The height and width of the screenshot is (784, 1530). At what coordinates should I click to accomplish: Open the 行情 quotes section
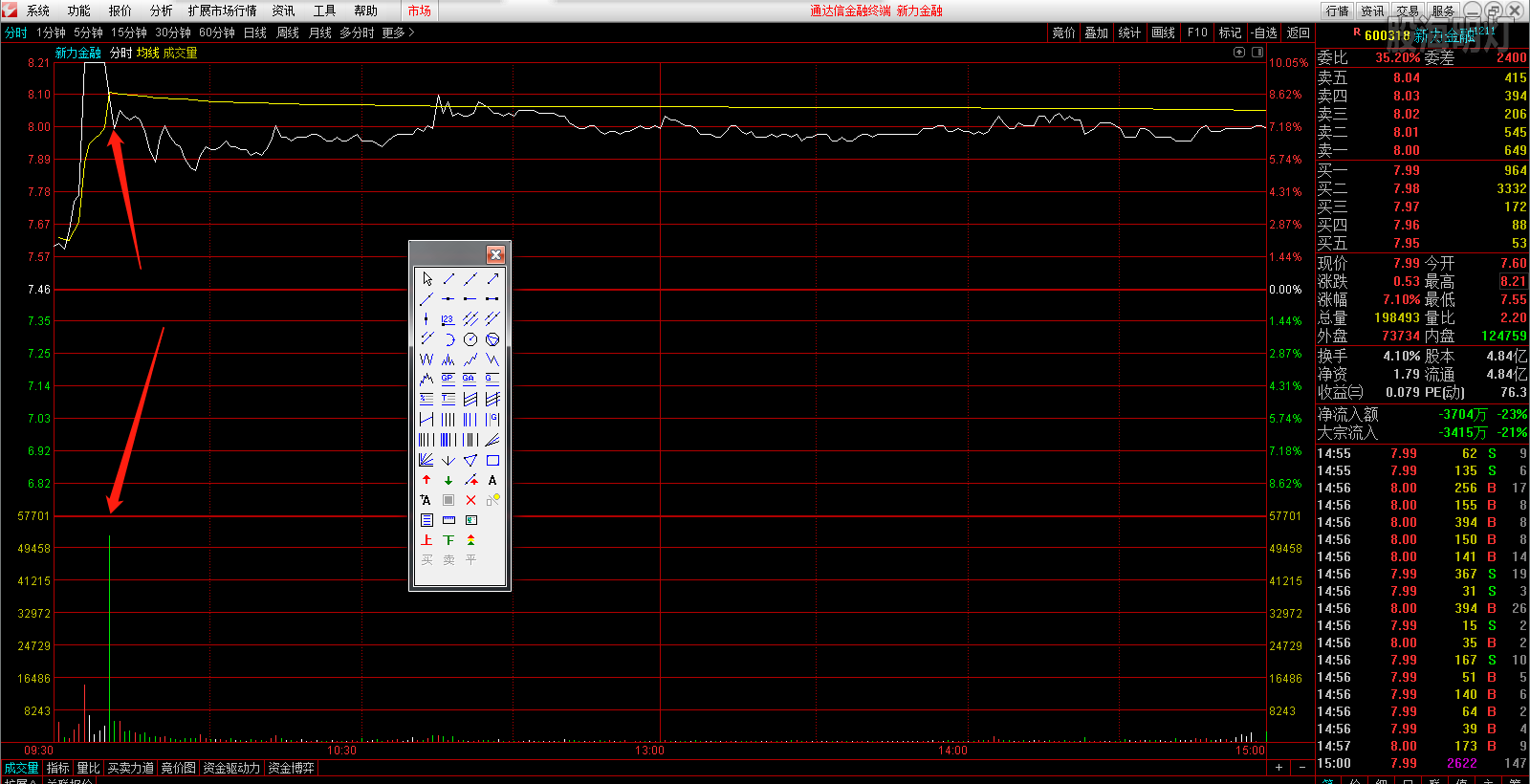(1338, 11)
